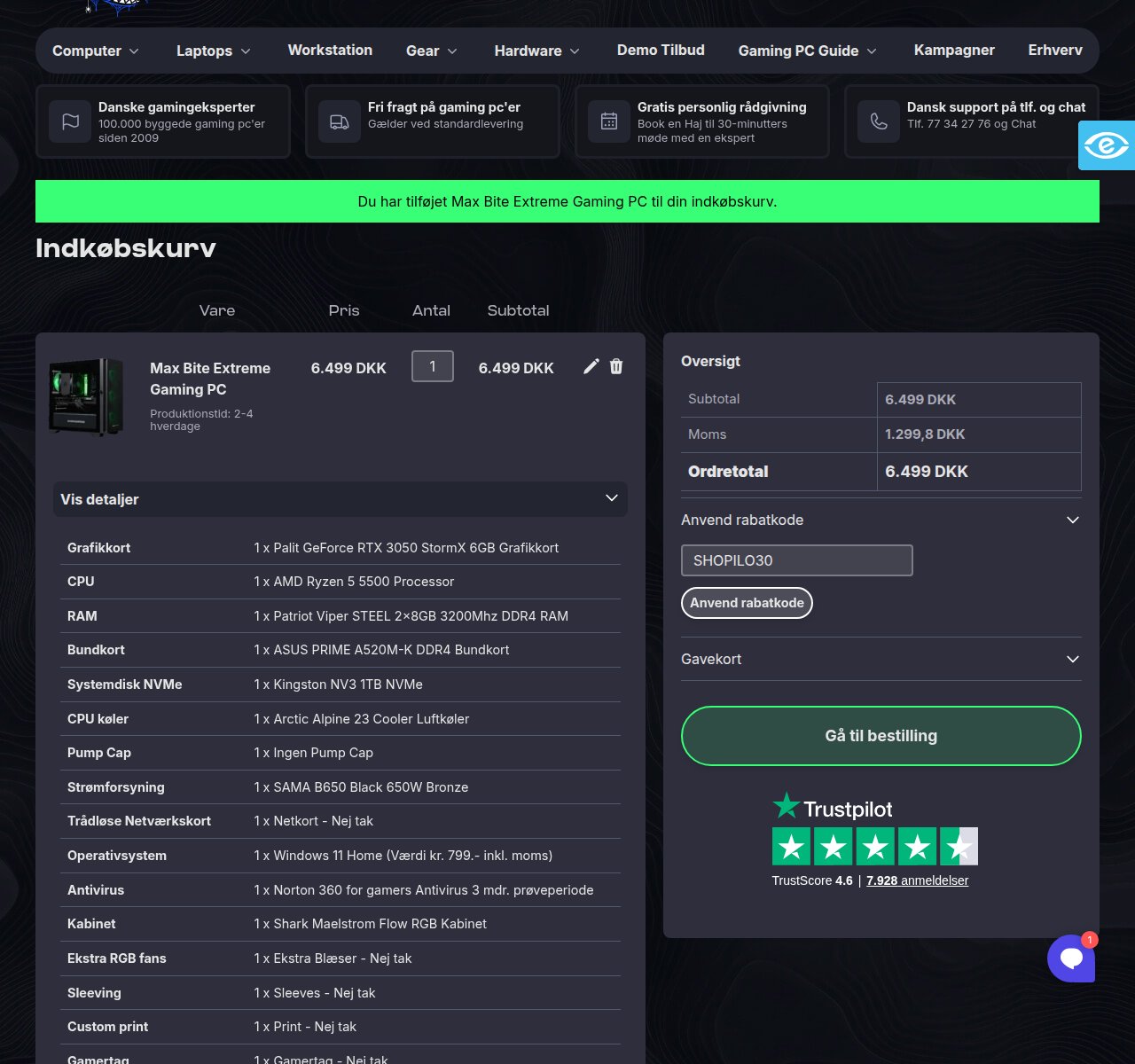This screenshot has height=1064, width=1135.
Task: Open the Hardware navigation dropdown
Action: 537,51
